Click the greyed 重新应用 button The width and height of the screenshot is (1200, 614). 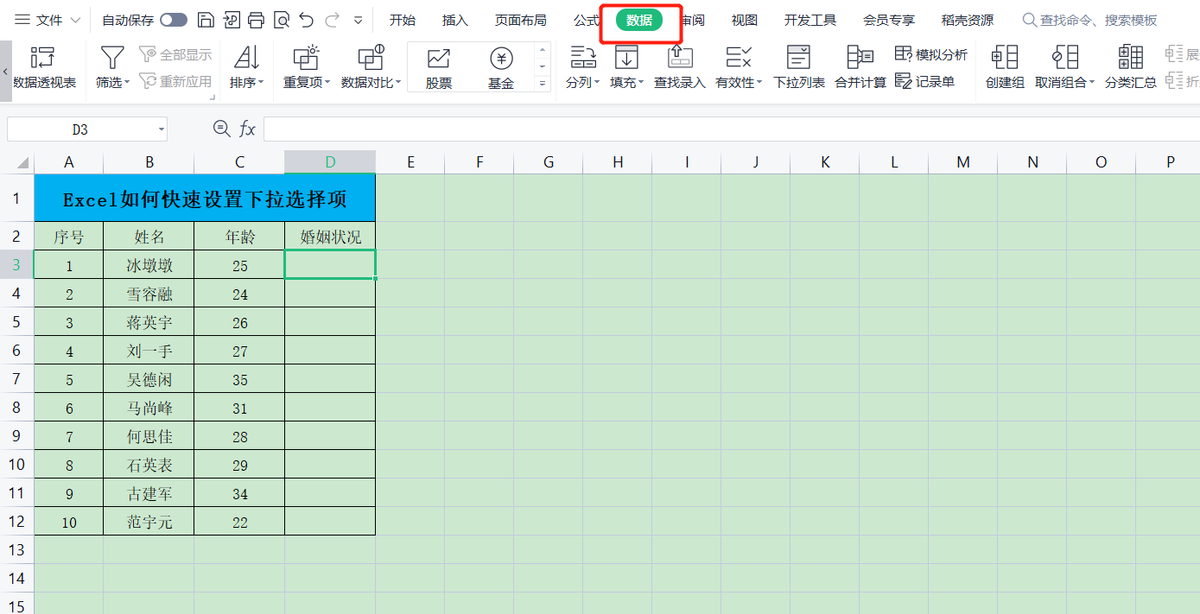pyautogui.click(x=175, y=81)
